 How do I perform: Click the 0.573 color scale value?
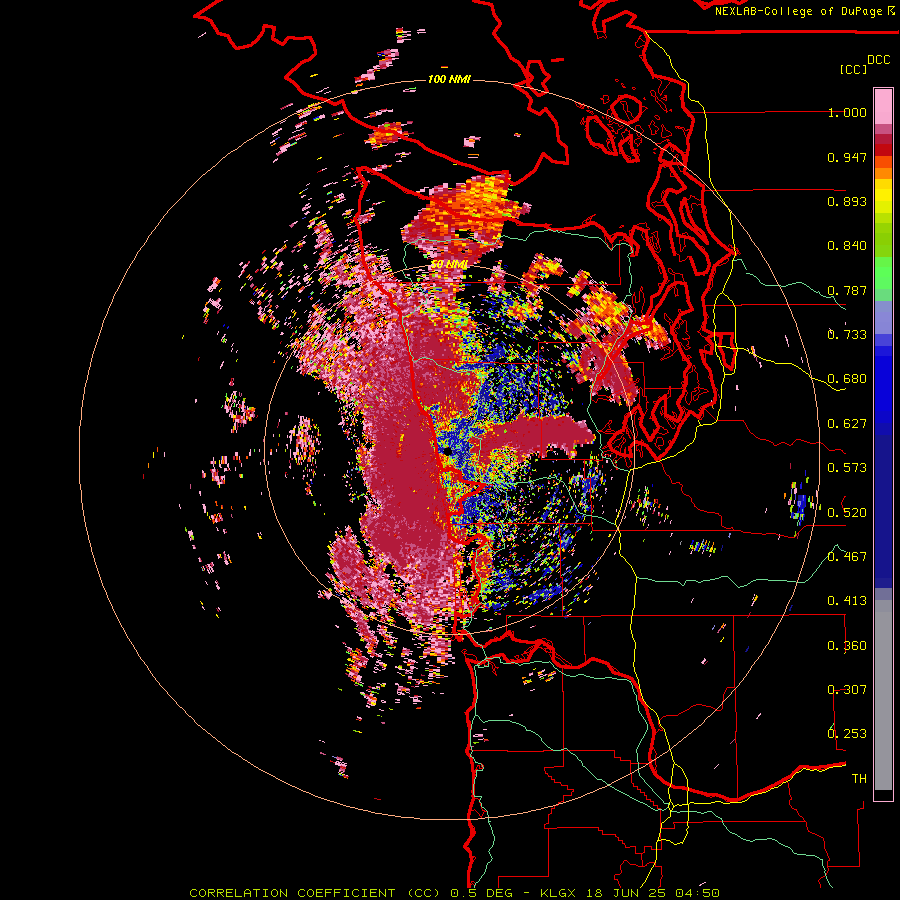[x=847, y=468]
